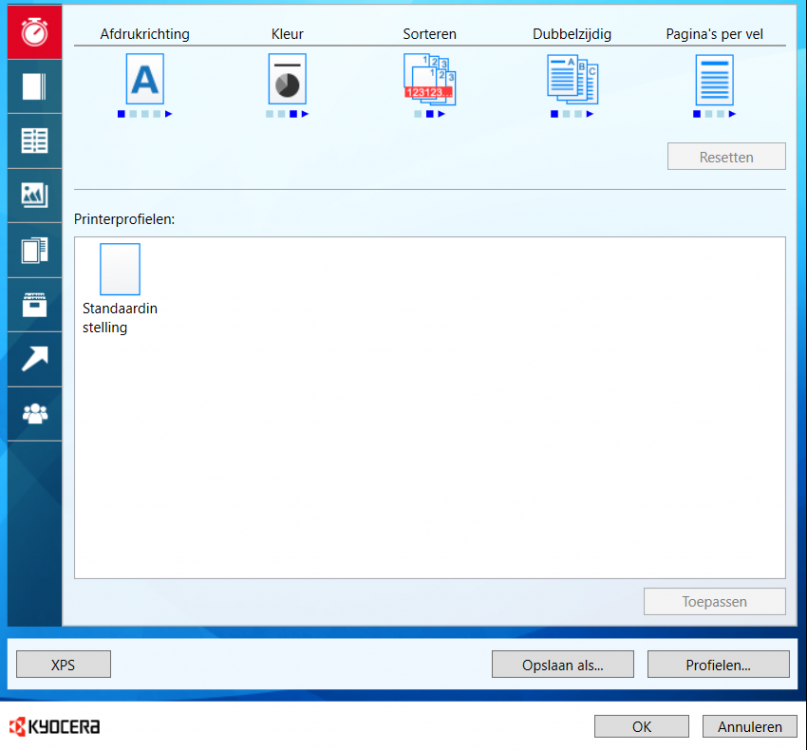The image size is (807, 750).
Task: Select the job output sidebar icon
Action: tap(35, 305)
